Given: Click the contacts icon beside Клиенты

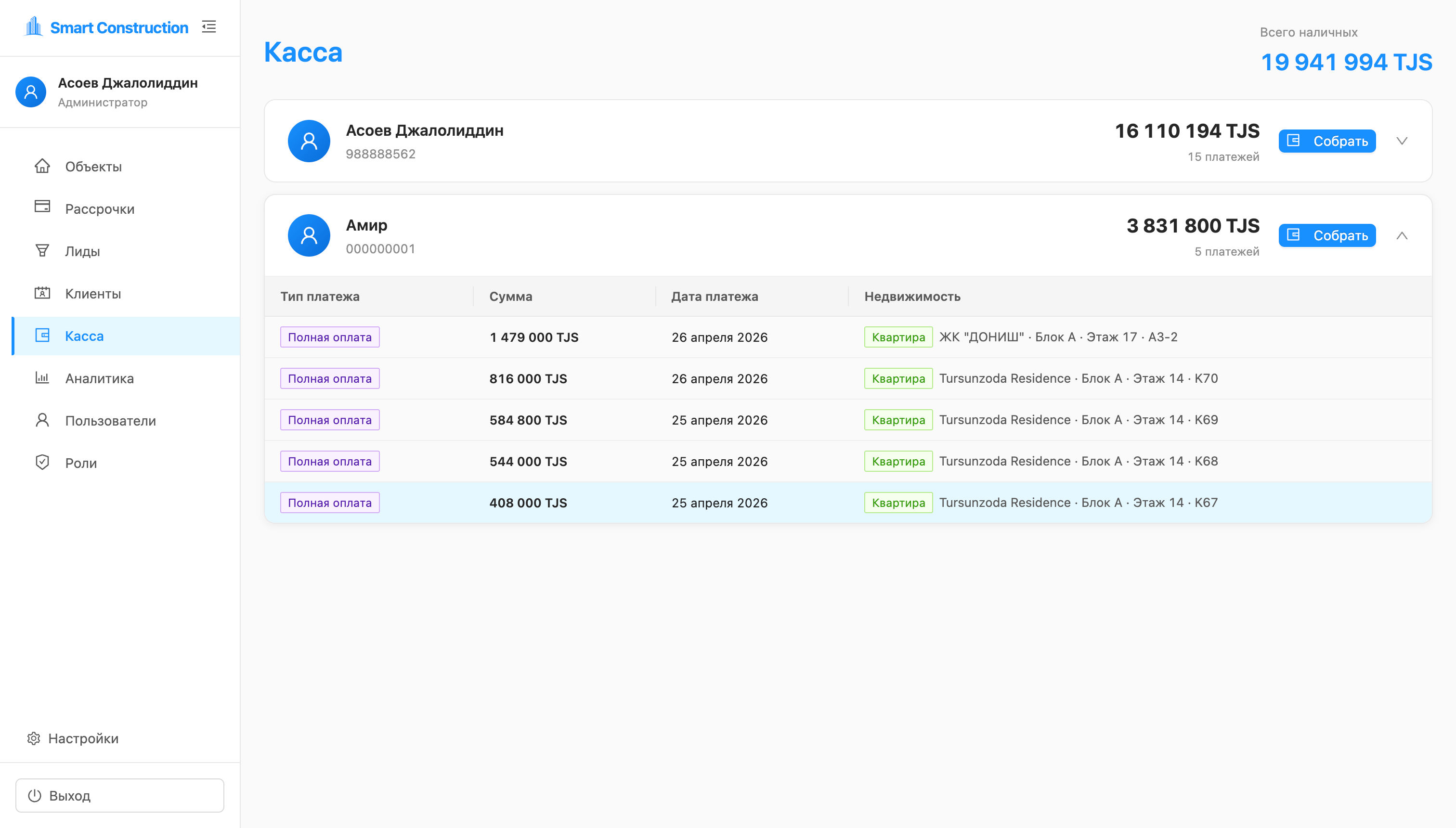Looking at the screenshot, I should click(42, 293).
